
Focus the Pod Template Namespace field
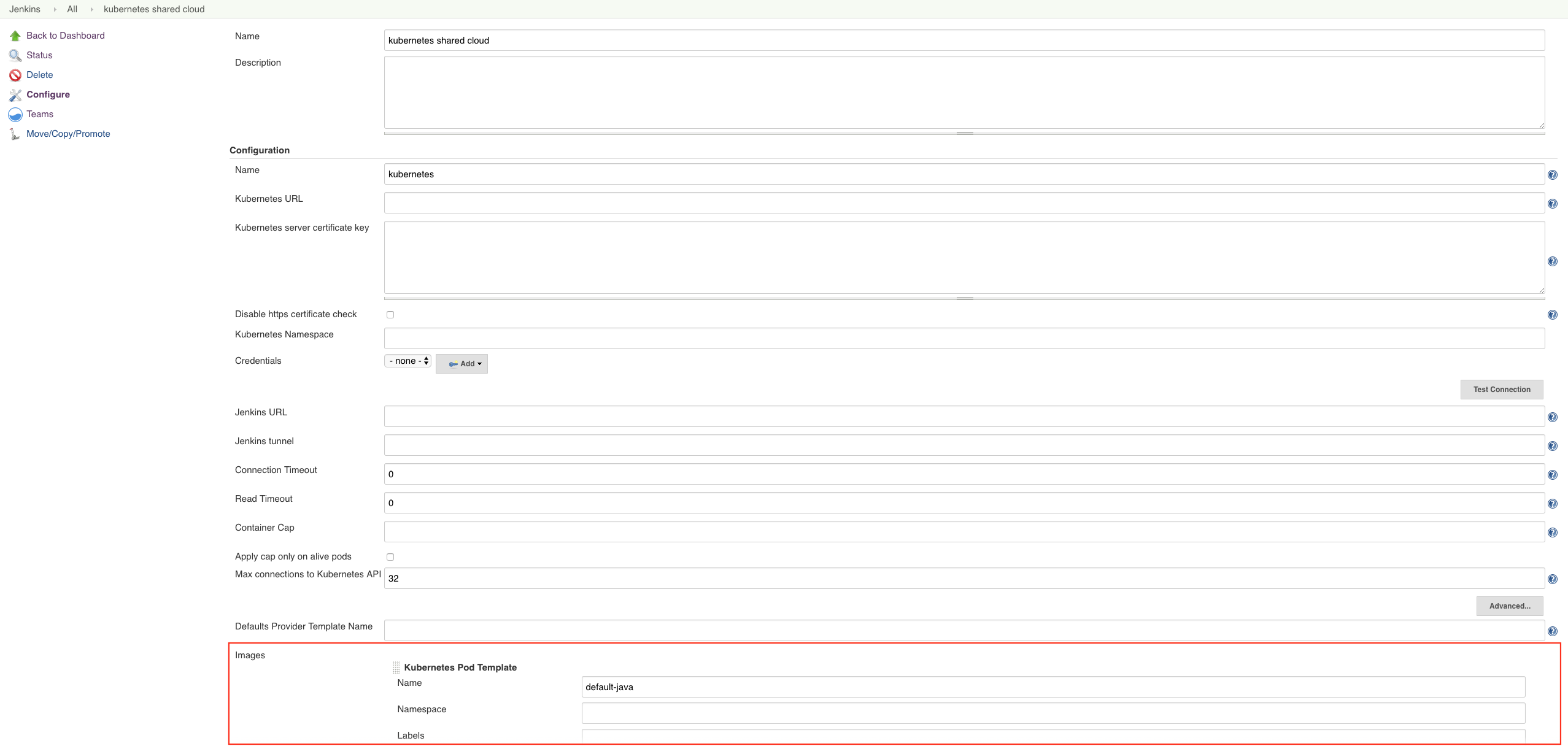pos(1053,713)
